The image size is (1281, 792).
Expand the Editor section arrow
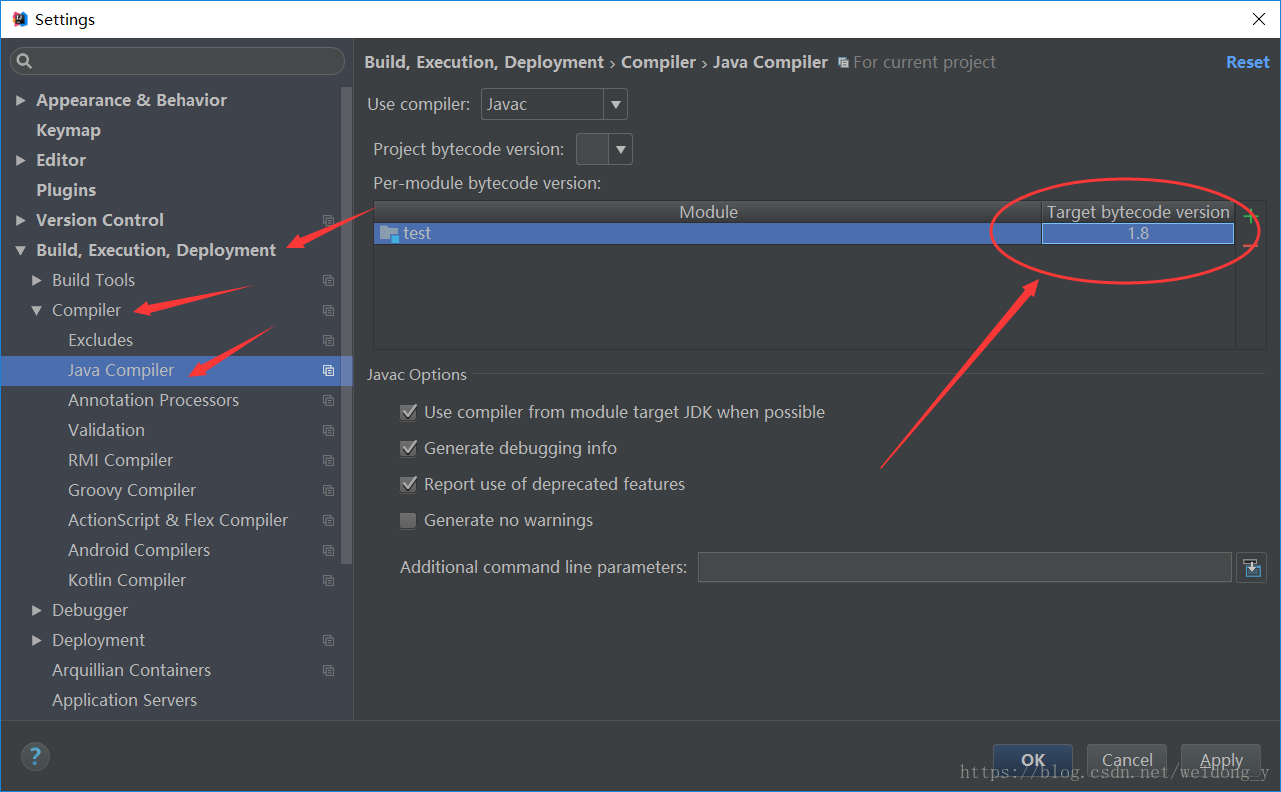pyautogui.click(x=20, y=160)
